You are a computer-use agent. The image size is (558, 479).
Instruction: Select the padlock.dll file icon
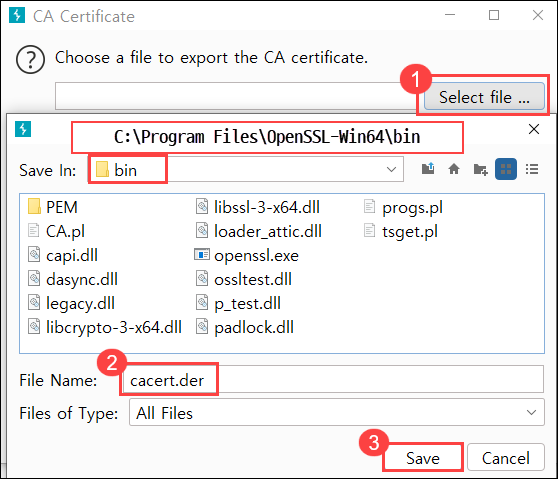[x=202, y=326]
